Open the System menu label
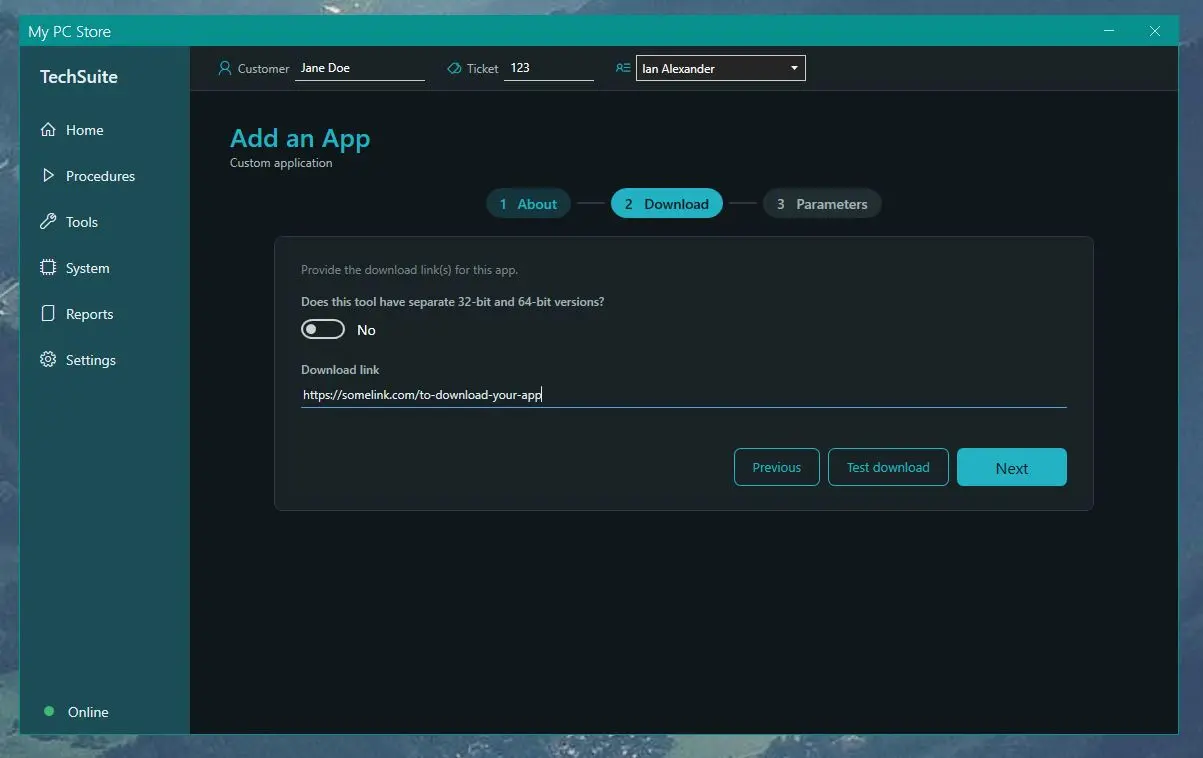This screenshot has width=1203, height=758. coord(88,268)
